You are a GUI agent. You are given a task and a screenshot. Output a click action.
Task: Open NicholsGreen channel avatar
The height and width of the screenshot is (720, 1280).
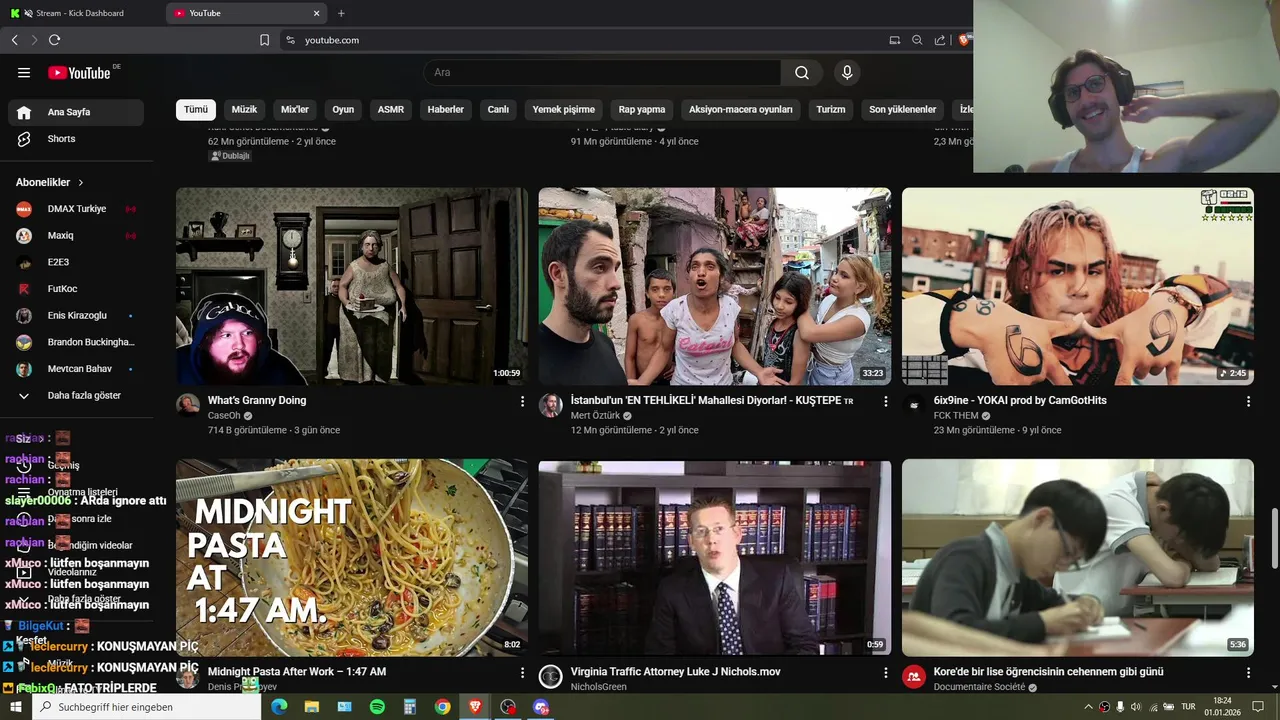pyautogui.click(x=550, y=677)
